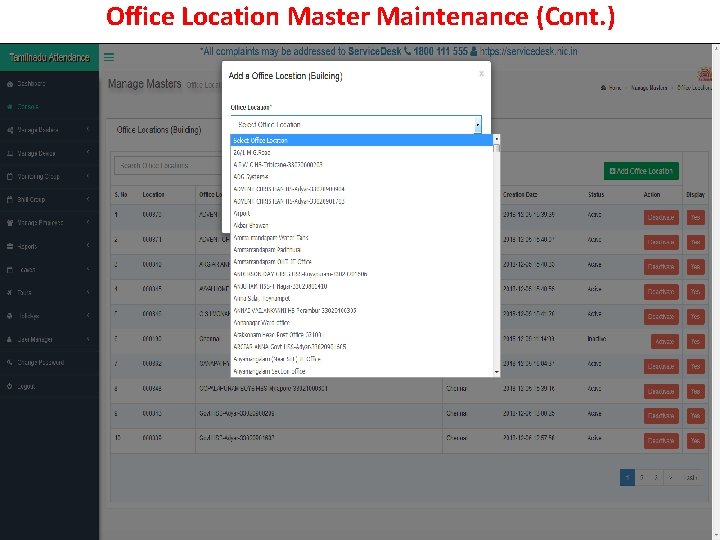720x540 pixels.
Task: Choose the highlighted Select Office Location option
Action: pyautogui.click(x=362, y=140)
